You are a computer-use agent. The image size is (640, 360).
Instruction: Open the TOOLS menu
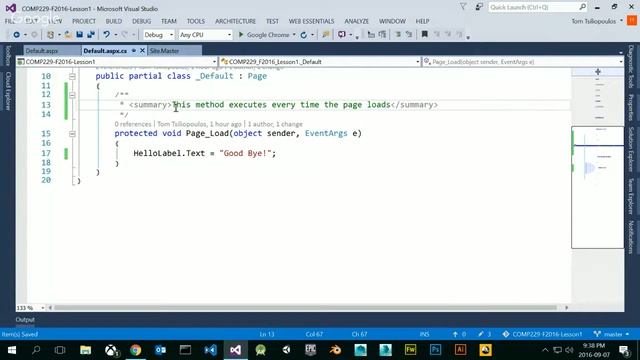click(x=196, y=21)
